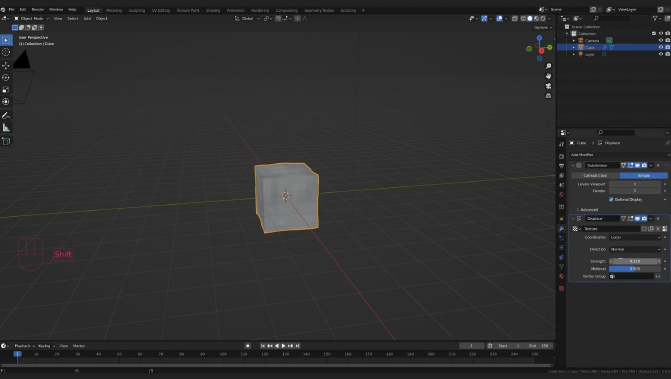Expand the Cube item in outliner
Screen dimensions: 671x379
(x=574, y=47)
